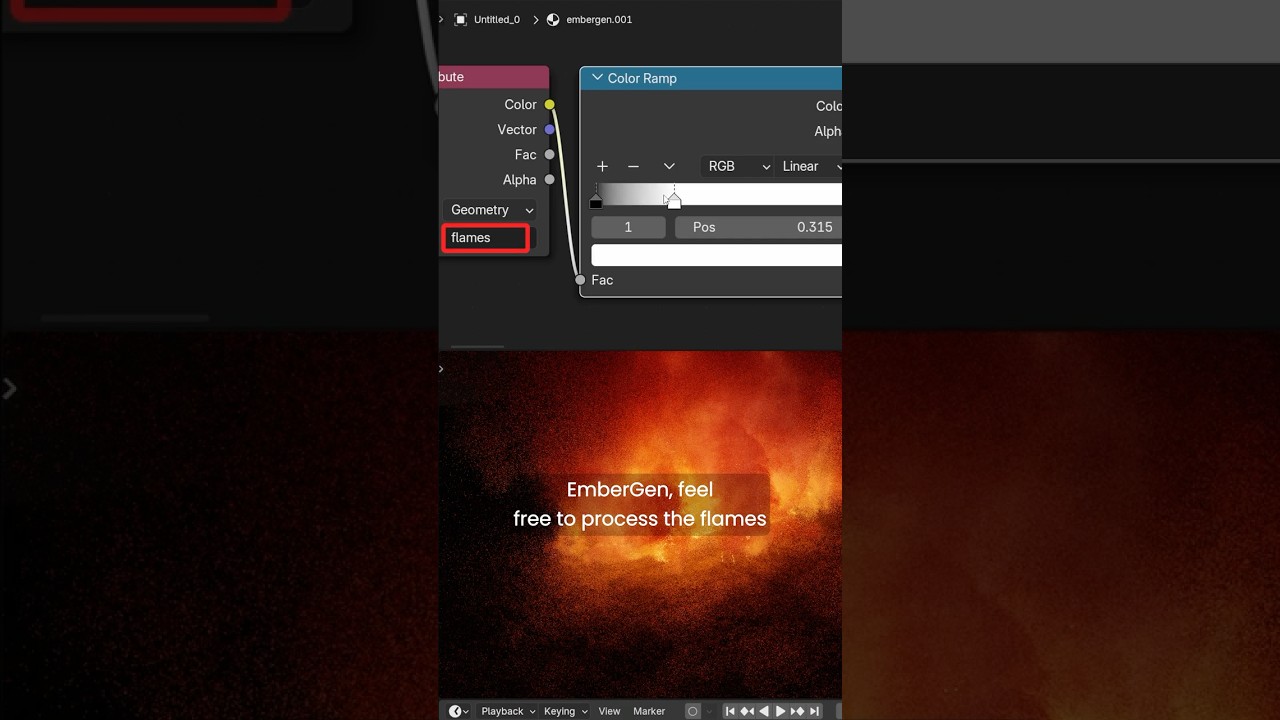1280x720 pixels.
Task: Open the RGB color mode dropdown
Action: pos(738,166)
